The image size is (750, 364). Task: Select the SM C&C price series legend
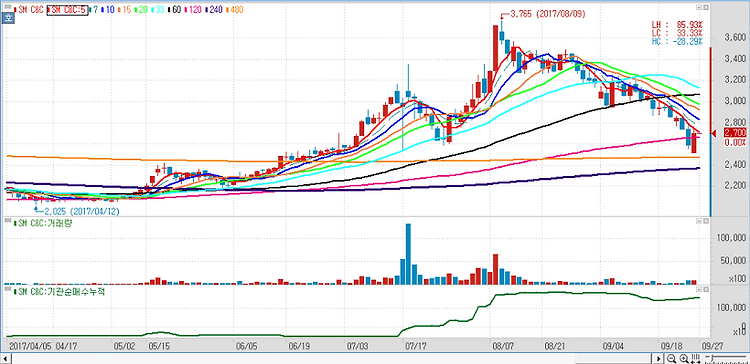coord(29,10)
